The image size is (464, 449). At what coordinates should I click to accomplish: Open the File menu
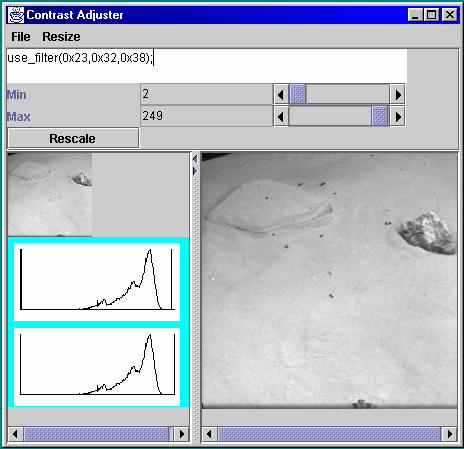click(21, 37)
